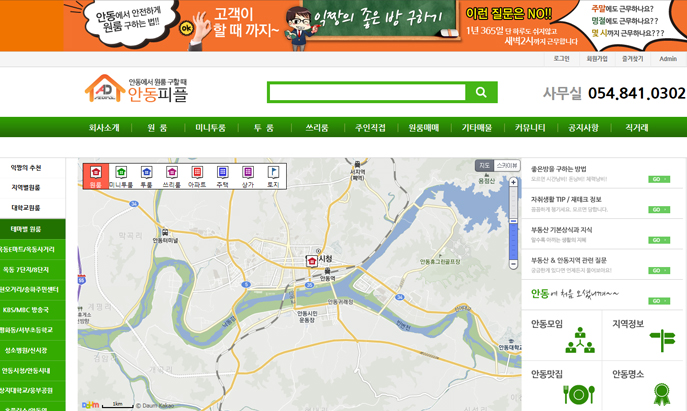
Task: Click GO button next to 좋은방을 구하는 방법
Action: click(659, 179)
